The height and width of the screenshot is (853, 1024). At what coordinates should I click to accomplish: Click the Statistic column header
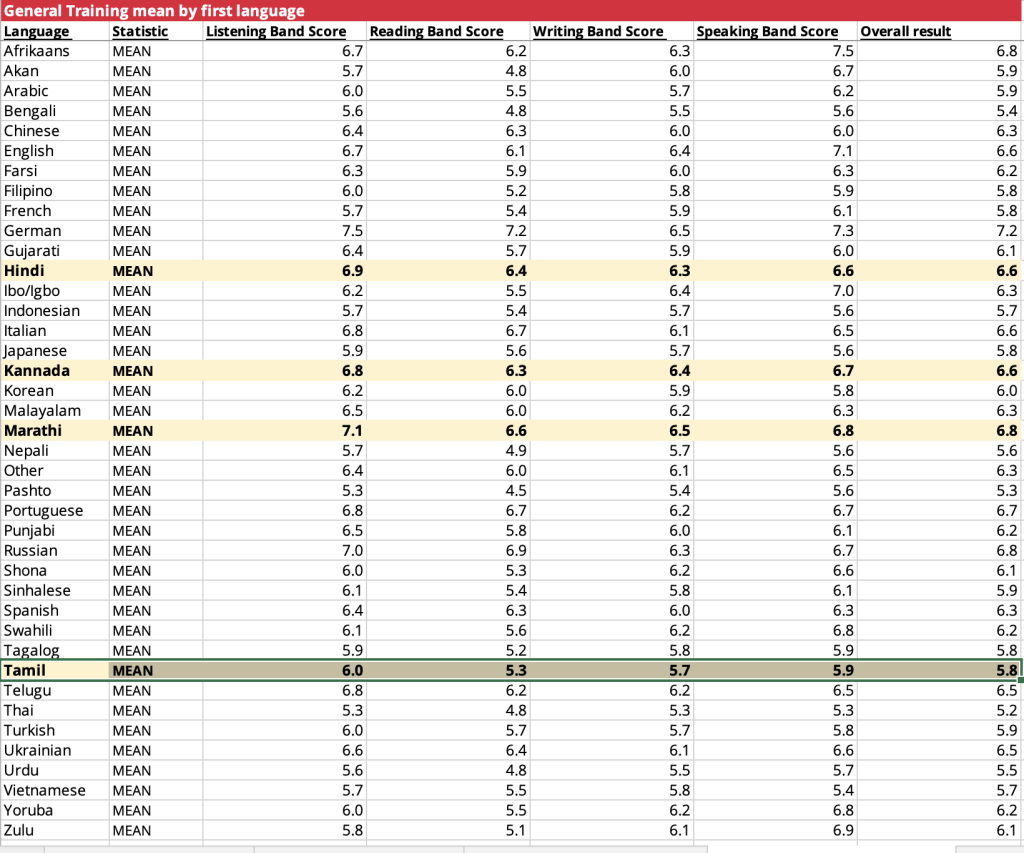pyautogui.click(x=141, y=31)
